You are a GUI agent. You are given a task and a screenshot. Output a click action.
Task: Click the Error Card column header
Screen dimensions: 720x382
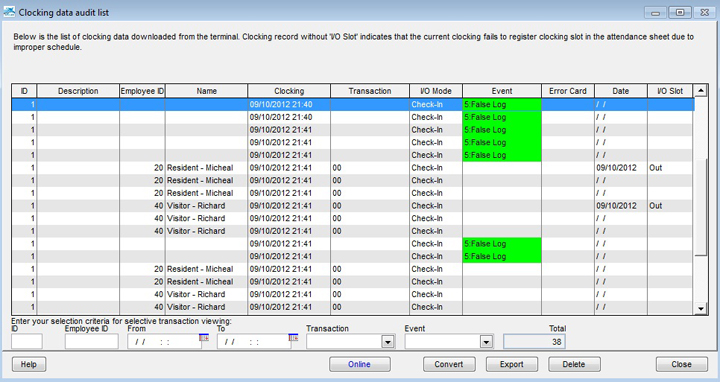pyautogui.click(x=568, y=91)
